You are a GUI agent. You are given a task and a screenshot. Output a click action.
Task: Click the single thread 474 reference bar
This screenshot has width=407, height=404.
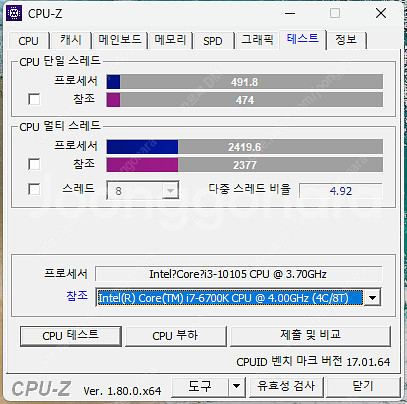(244, 100)
